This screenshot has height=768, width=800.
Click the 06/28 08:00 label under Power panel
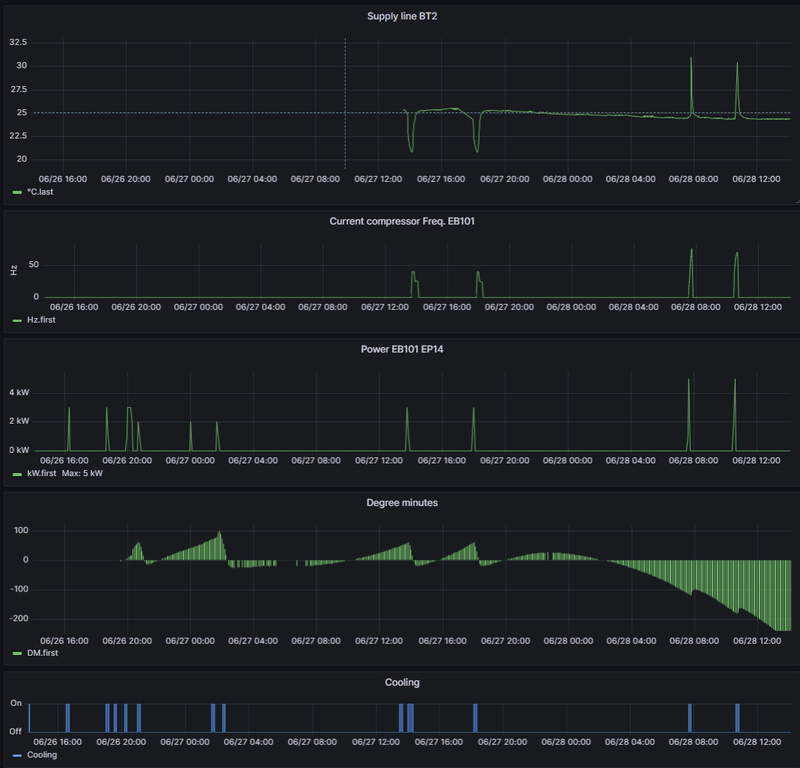point(693,460)
